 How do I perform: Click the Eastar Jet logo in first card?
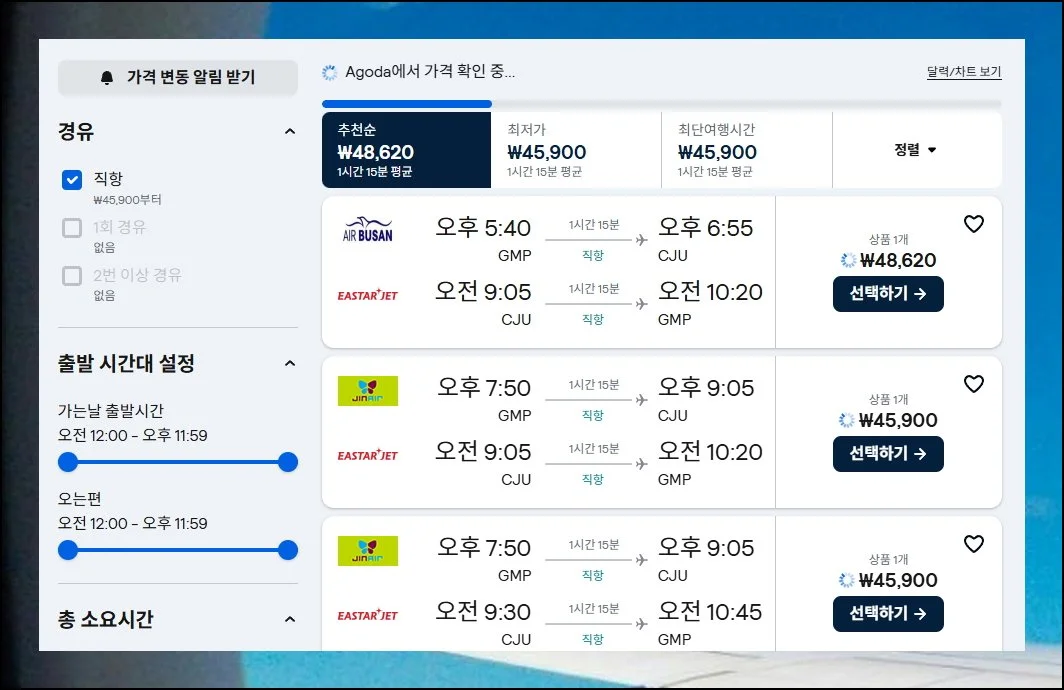[x=368, y=295]
